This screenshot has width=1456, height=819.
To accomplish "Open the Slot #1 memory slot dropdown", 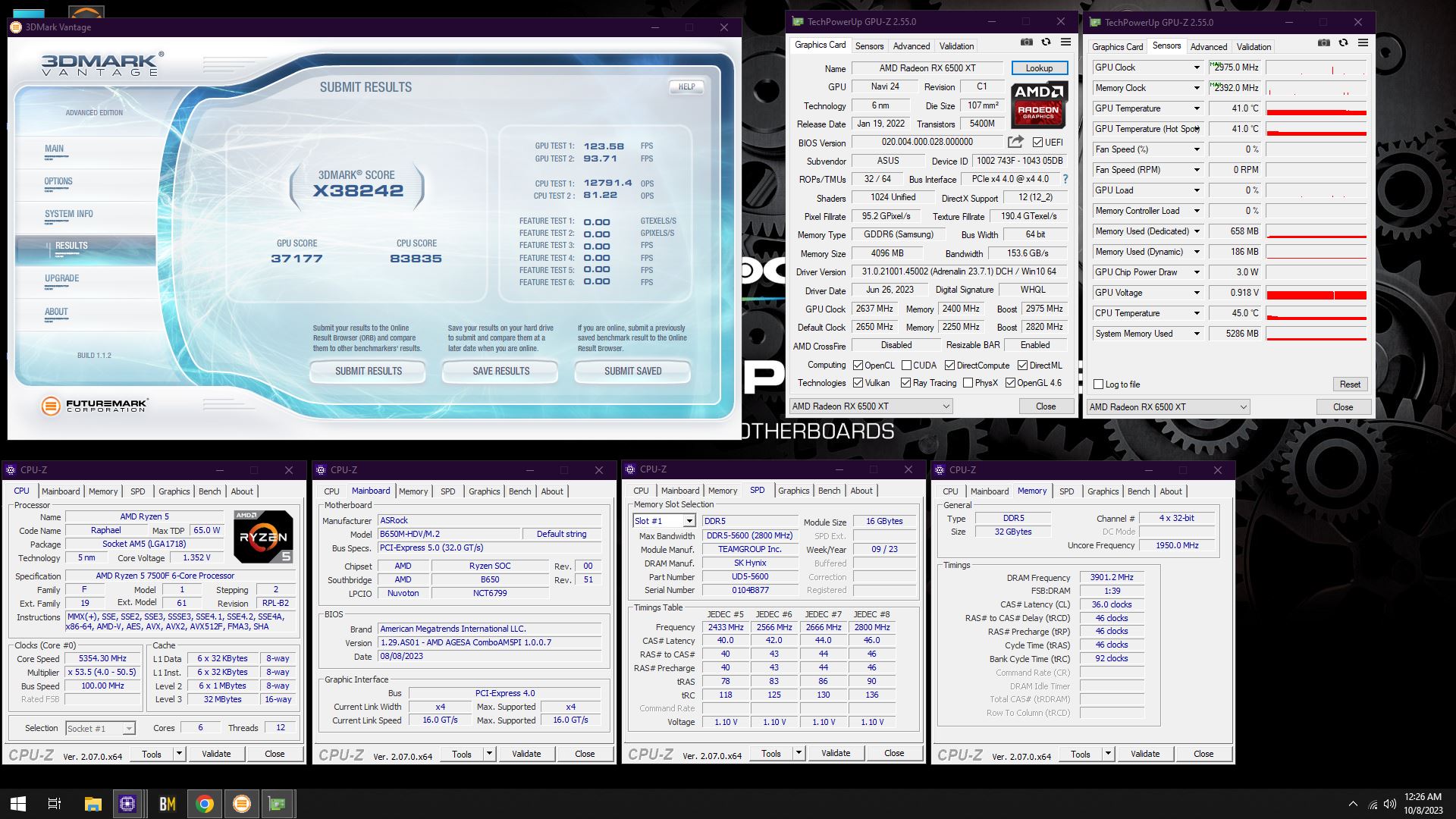I will (x=689, y=521).
